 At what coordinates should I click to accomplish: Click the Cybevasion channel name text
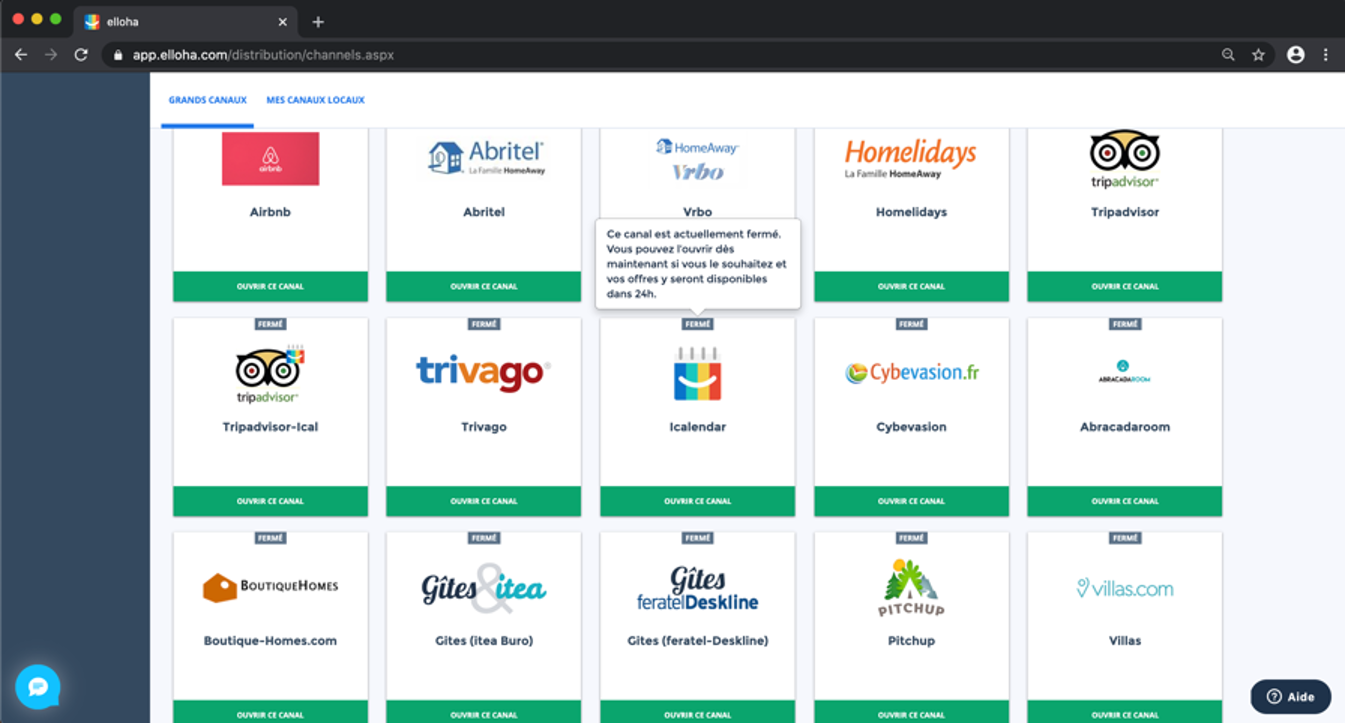pos(911,427)
